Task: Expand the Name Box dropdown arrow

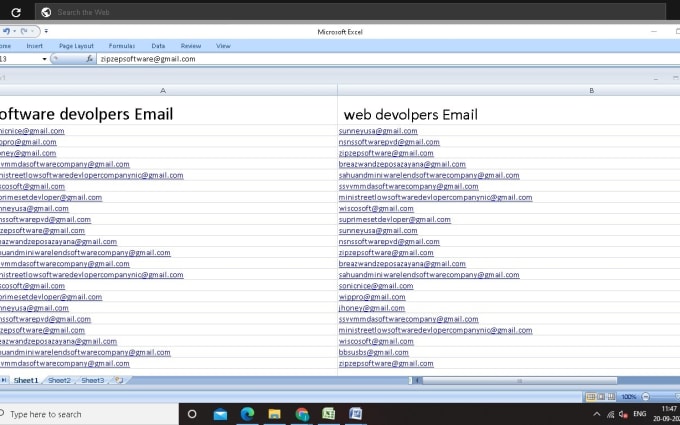Action: [44, 59]
